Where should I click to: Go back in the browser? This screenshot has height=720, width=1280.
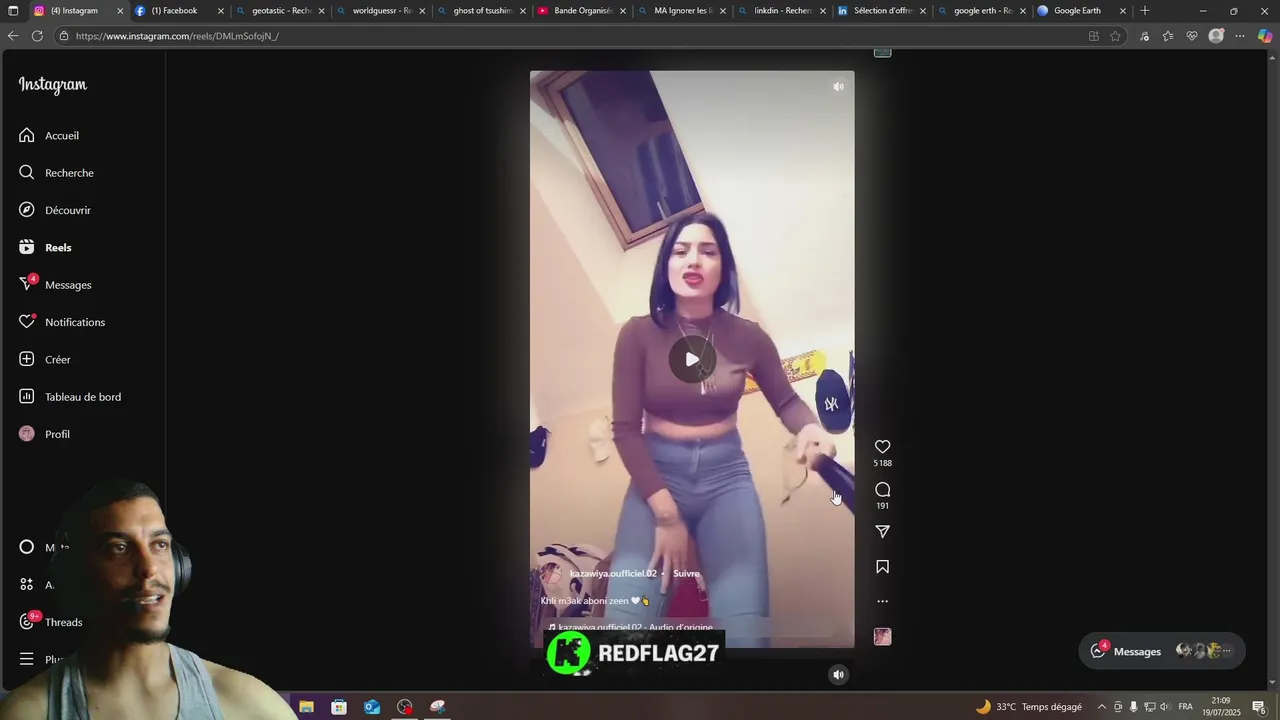(x=12, y=36)
